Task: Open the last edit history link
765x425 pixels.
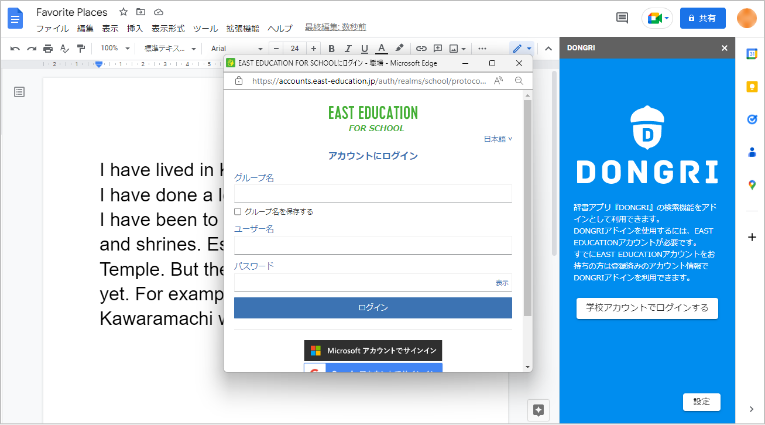Action: click(x=335, y=27)
